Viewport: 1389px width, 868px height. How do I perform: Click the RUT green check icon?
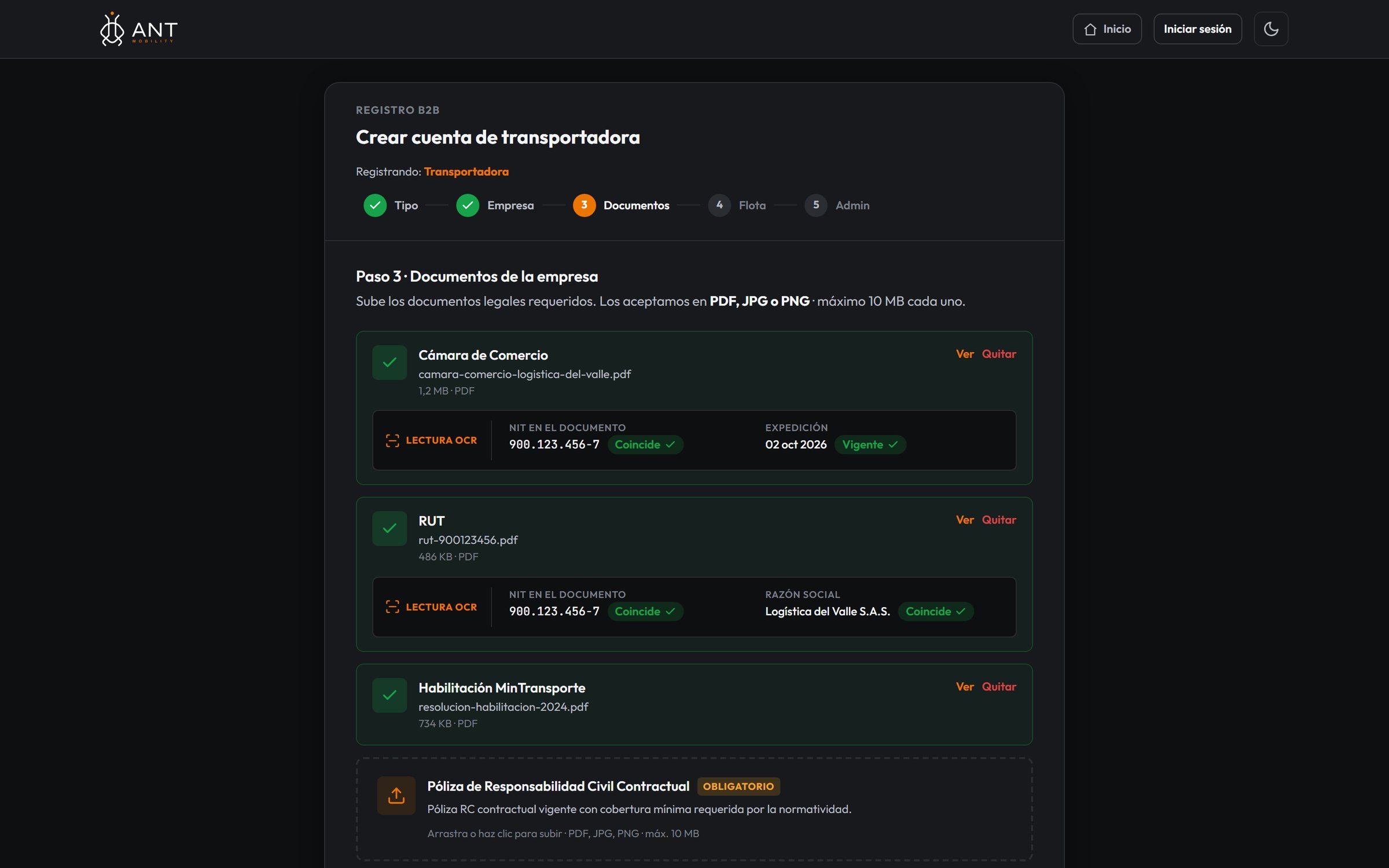click(389, 528)
